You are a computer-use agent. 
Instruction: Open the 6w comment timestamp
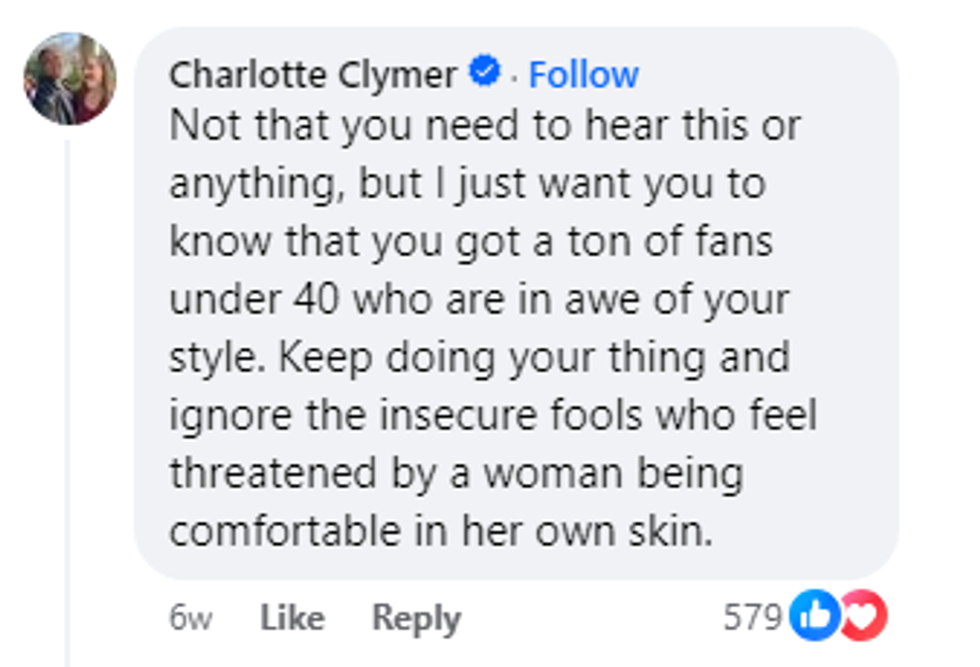(x=190, y=618)
